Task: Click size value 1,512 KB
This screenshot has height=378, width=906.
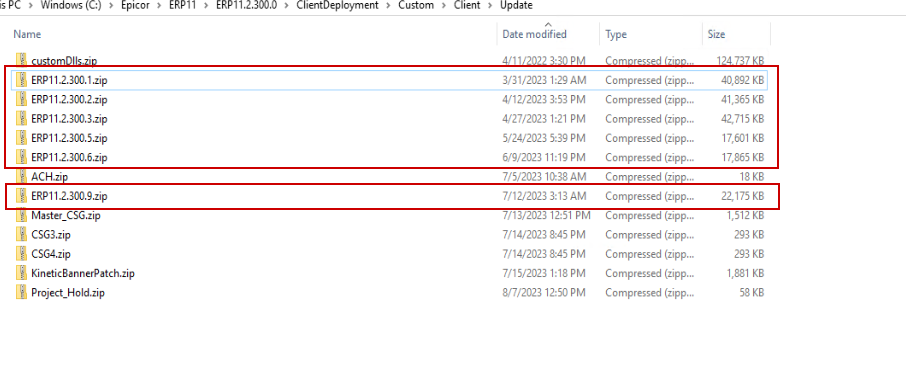Action: [x=745, y=216]
